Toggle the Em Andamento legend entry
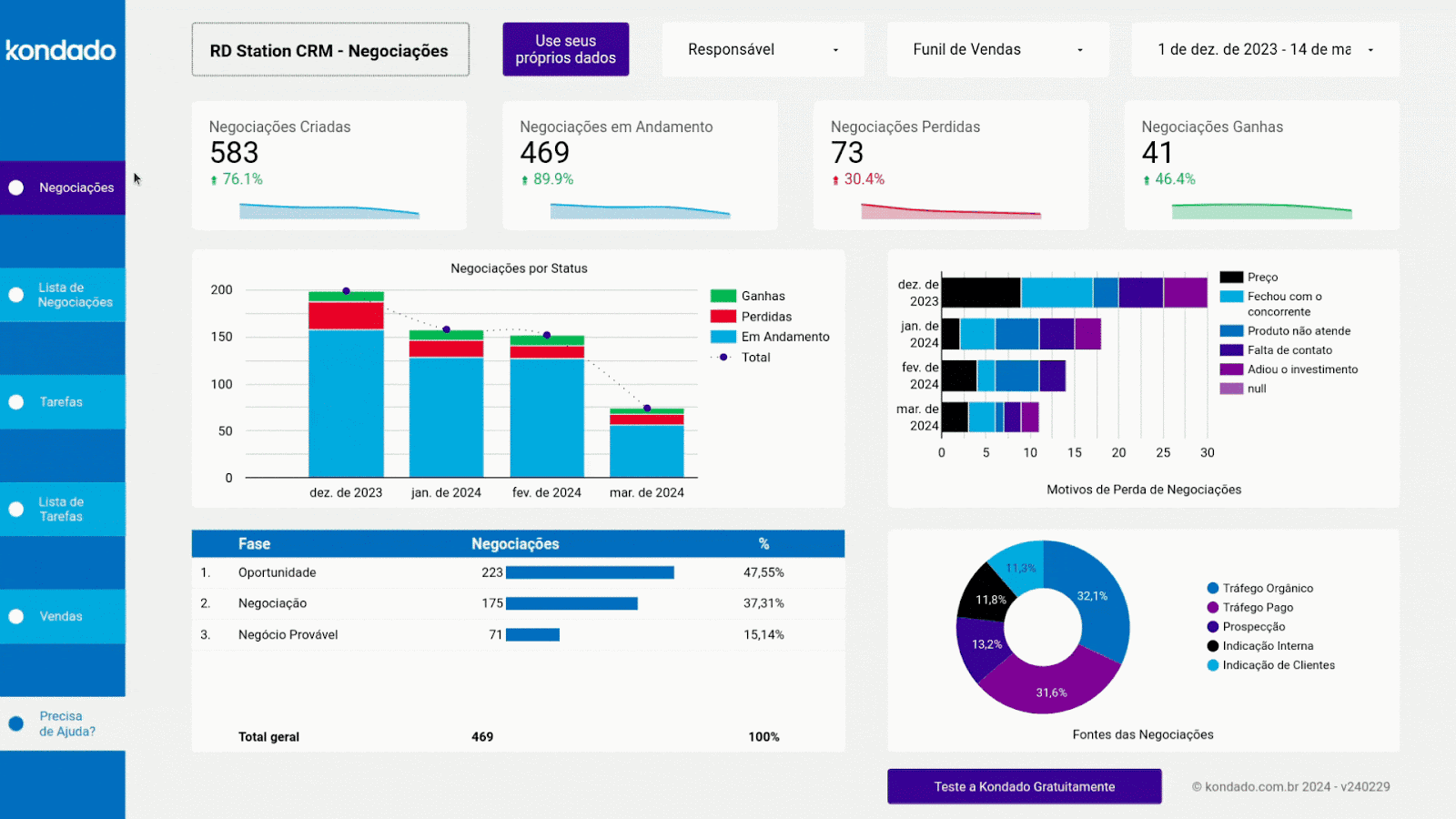 click(723, 336)
